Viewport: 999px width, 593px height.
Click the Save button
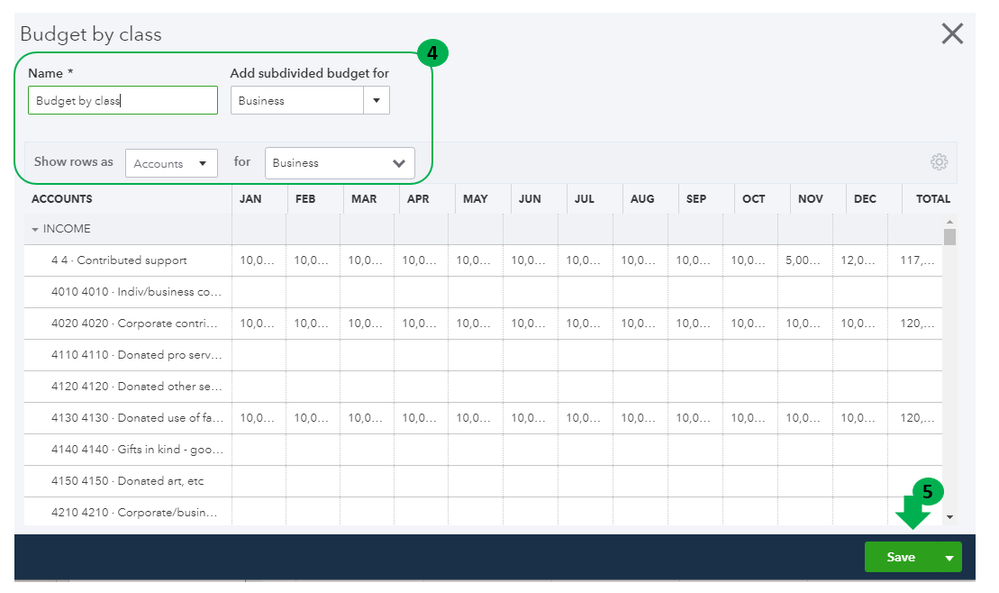pyautogui.click(x=900, y=557)
